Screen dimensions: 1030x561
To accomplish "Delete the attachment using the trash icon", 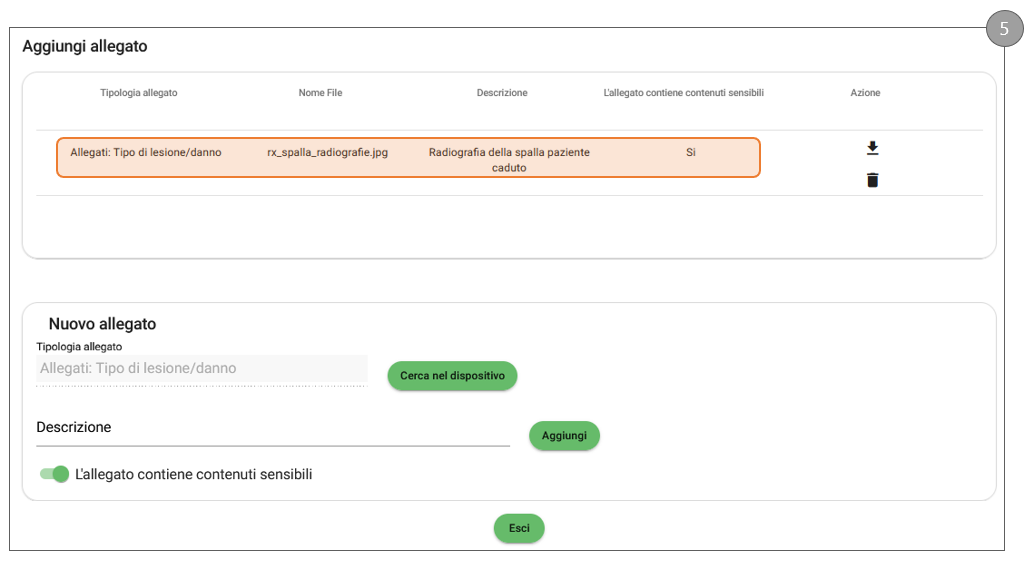I will click(x=872, y=181).
